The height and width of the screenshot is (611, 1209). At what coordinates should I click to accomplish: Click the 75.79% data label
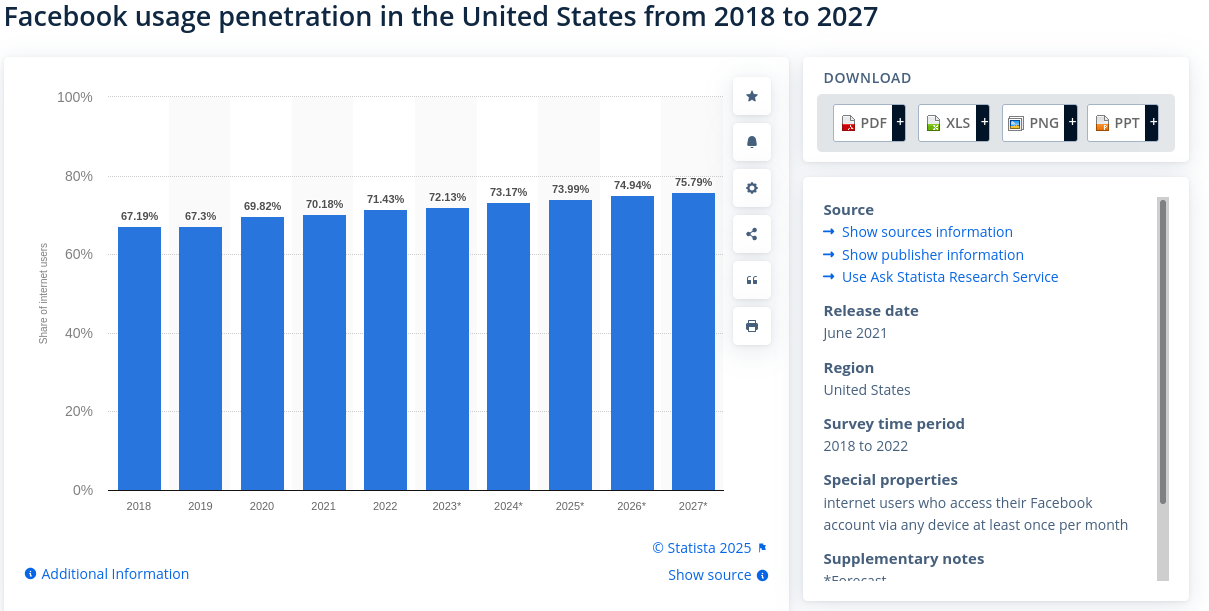693,182
